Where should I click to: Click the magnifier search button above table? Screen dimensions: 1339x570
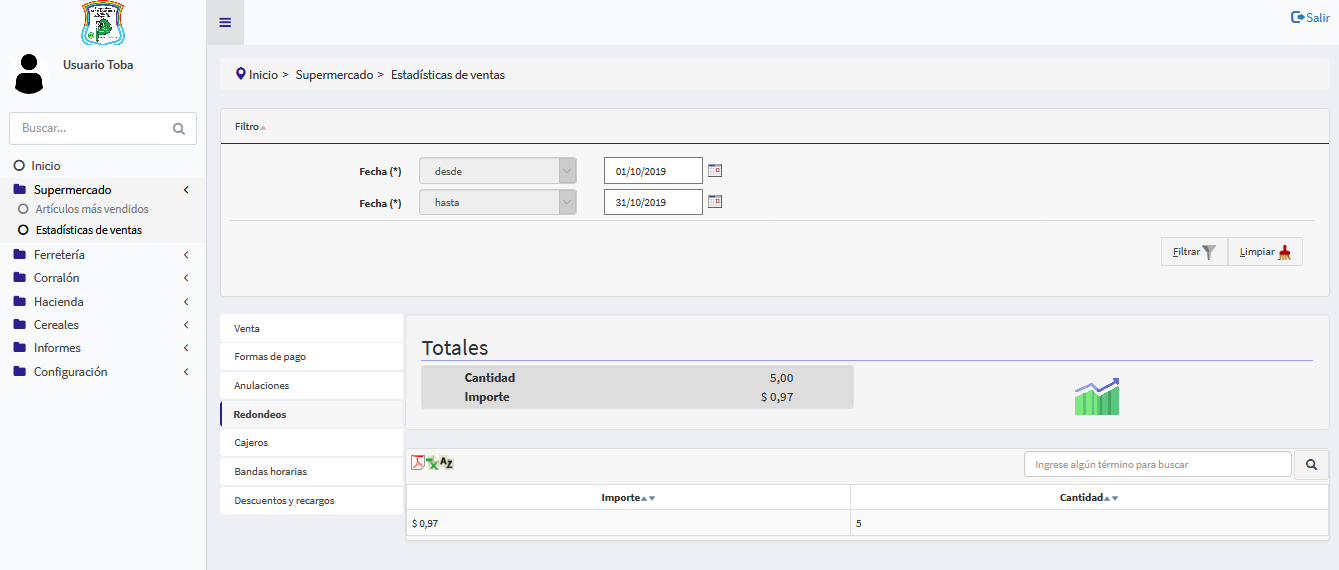(1311, 464)
